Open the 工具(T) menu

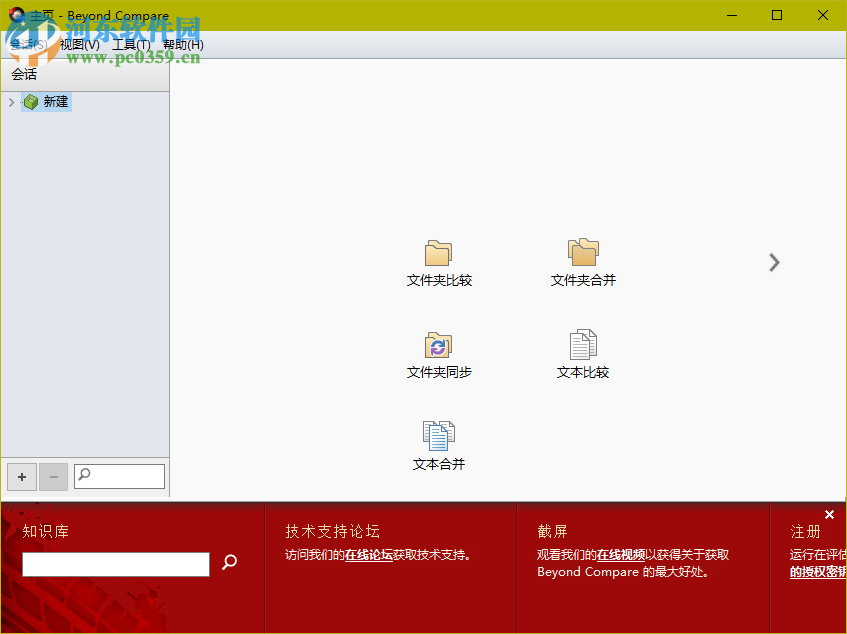[131, 44]
